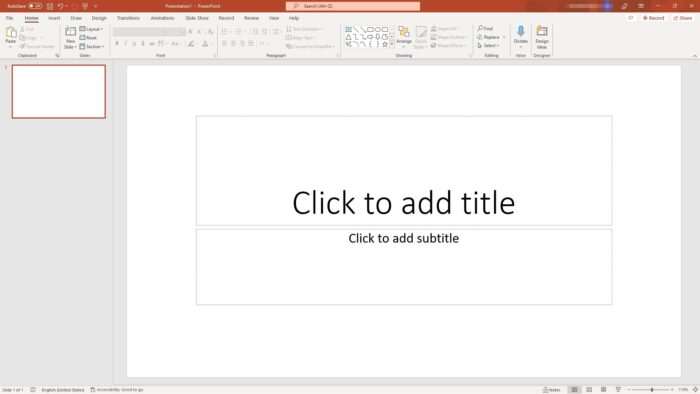Open Quick Styles gallery
Viewport: 700px width, 394px height.
coord(421,37)
